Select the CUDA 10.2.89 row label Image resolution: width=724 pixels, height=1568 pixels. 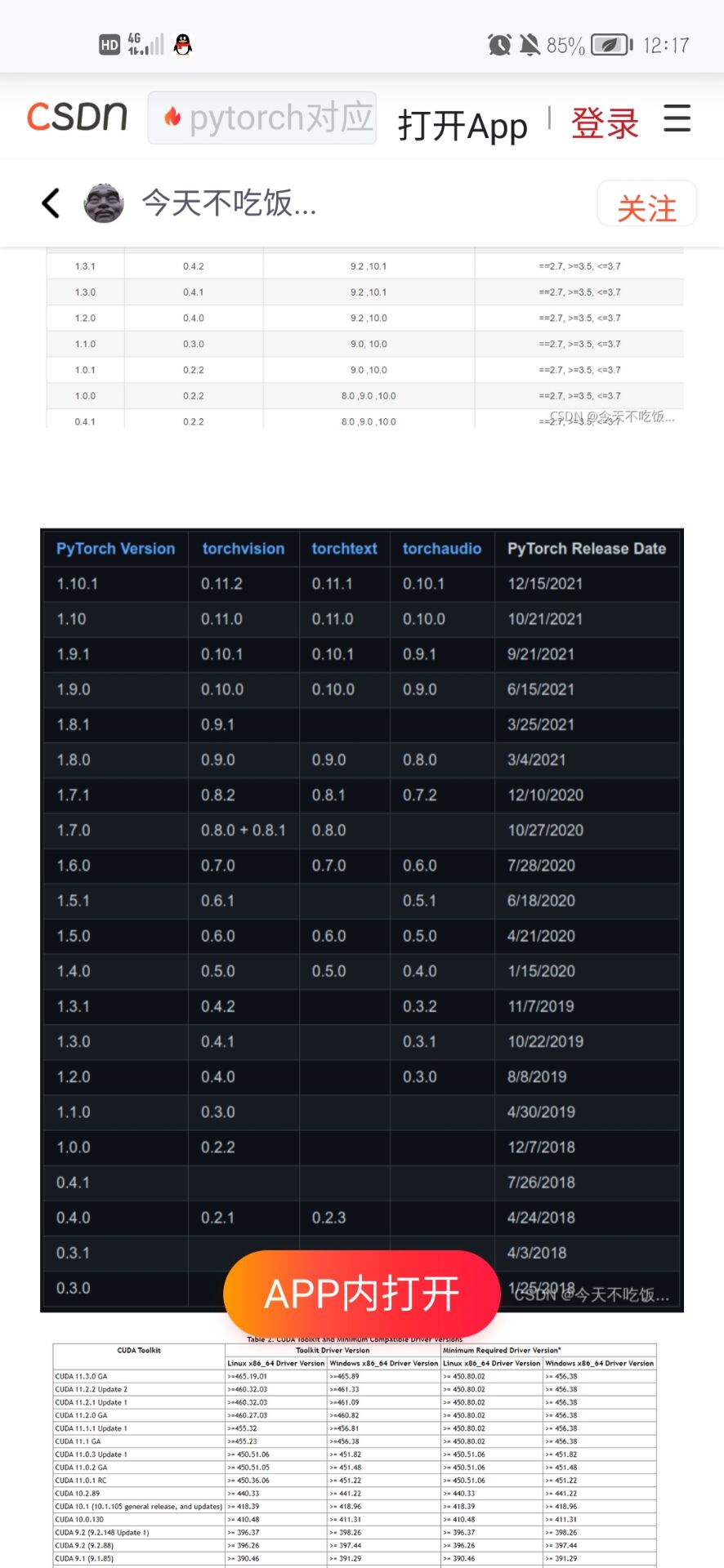pos(77,1494)
